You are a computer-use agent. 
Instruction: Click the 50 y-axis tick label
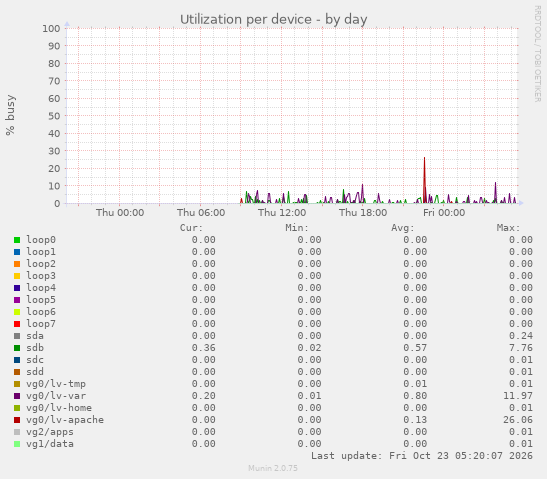click(54, 116)
